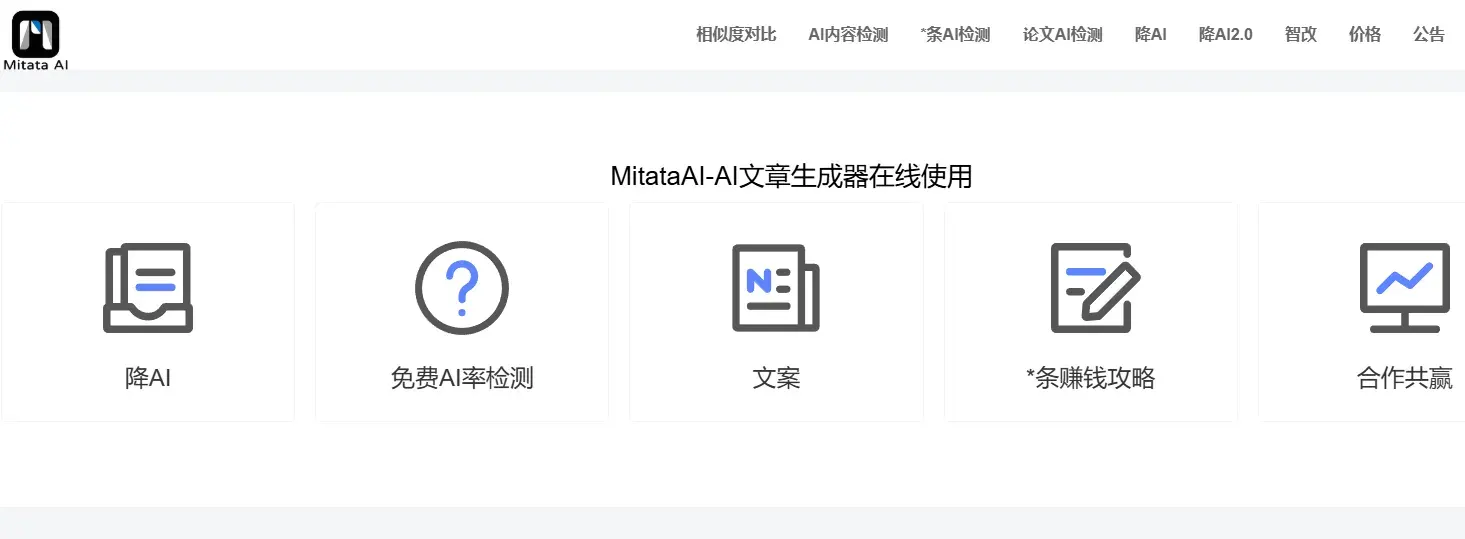The image size is (1465, 539).
Task: Click the 降AI card label text
Action: coord(148,378)
